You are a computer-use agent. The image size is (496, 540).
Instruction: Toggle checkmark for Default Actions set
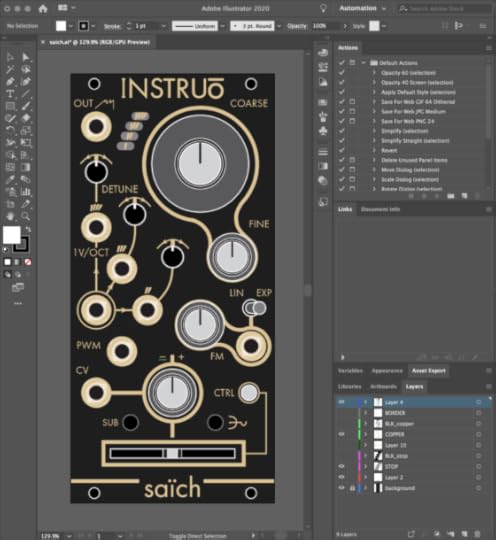click(341, 63)
